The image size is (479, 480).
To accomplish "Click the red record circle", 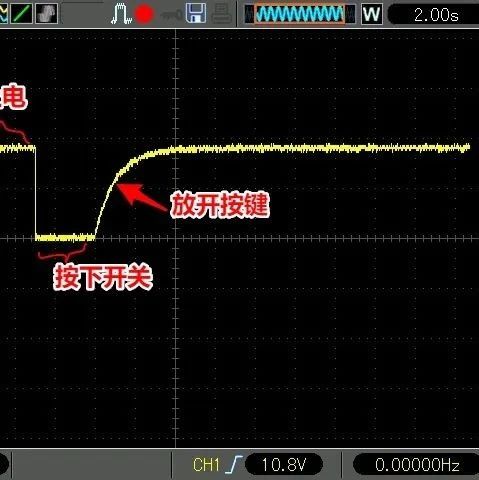I will tap(144, 14).
